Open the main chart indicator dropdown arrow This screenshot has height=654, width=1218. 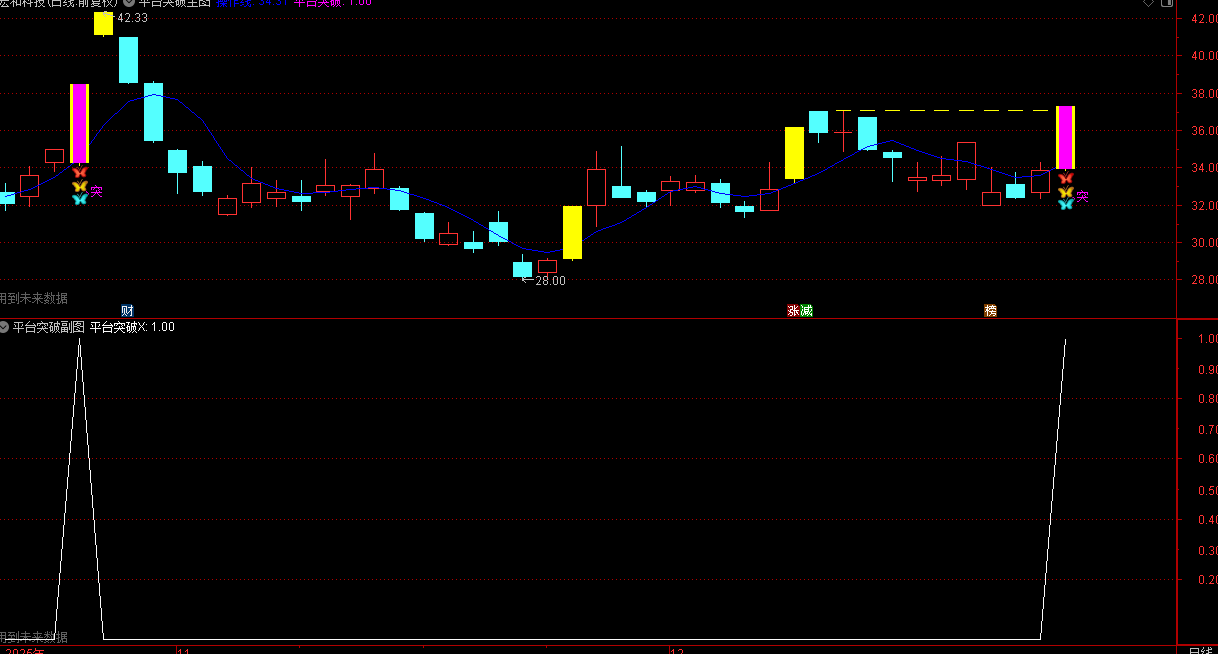click(129, 4)
